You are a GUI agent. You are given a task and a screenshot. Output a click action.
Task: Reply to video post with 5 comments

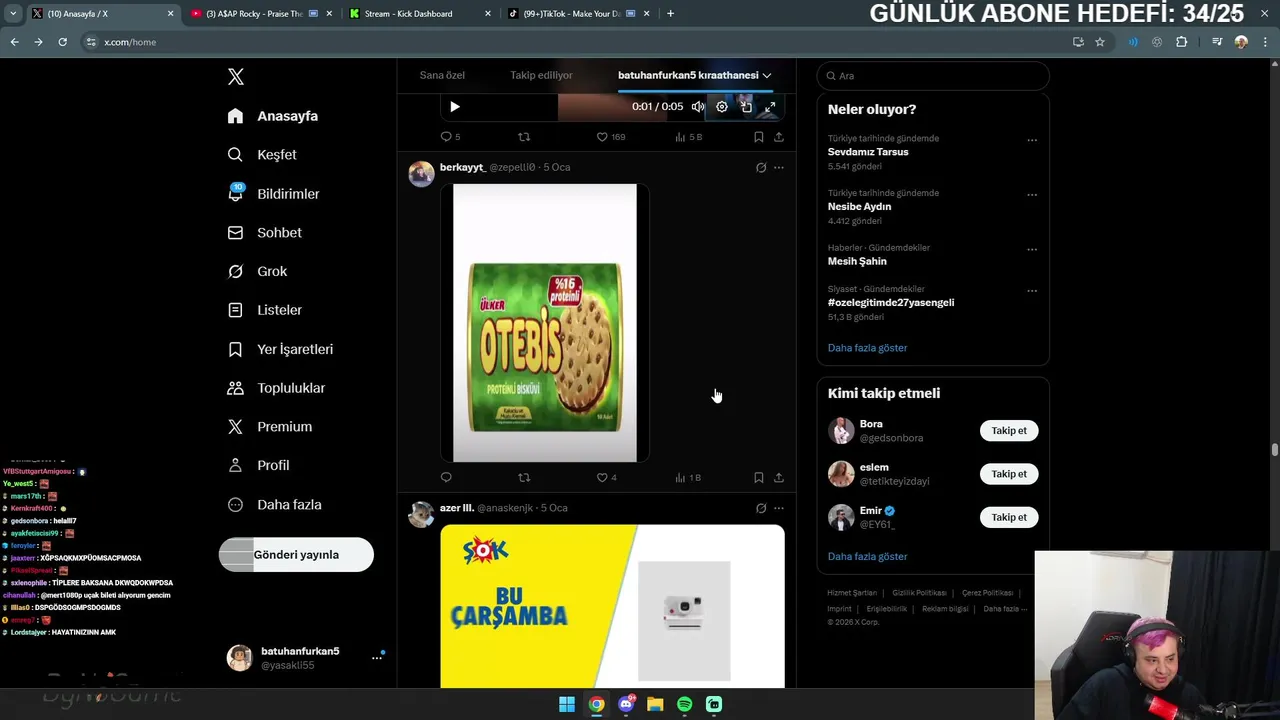[x=450, y=137]
